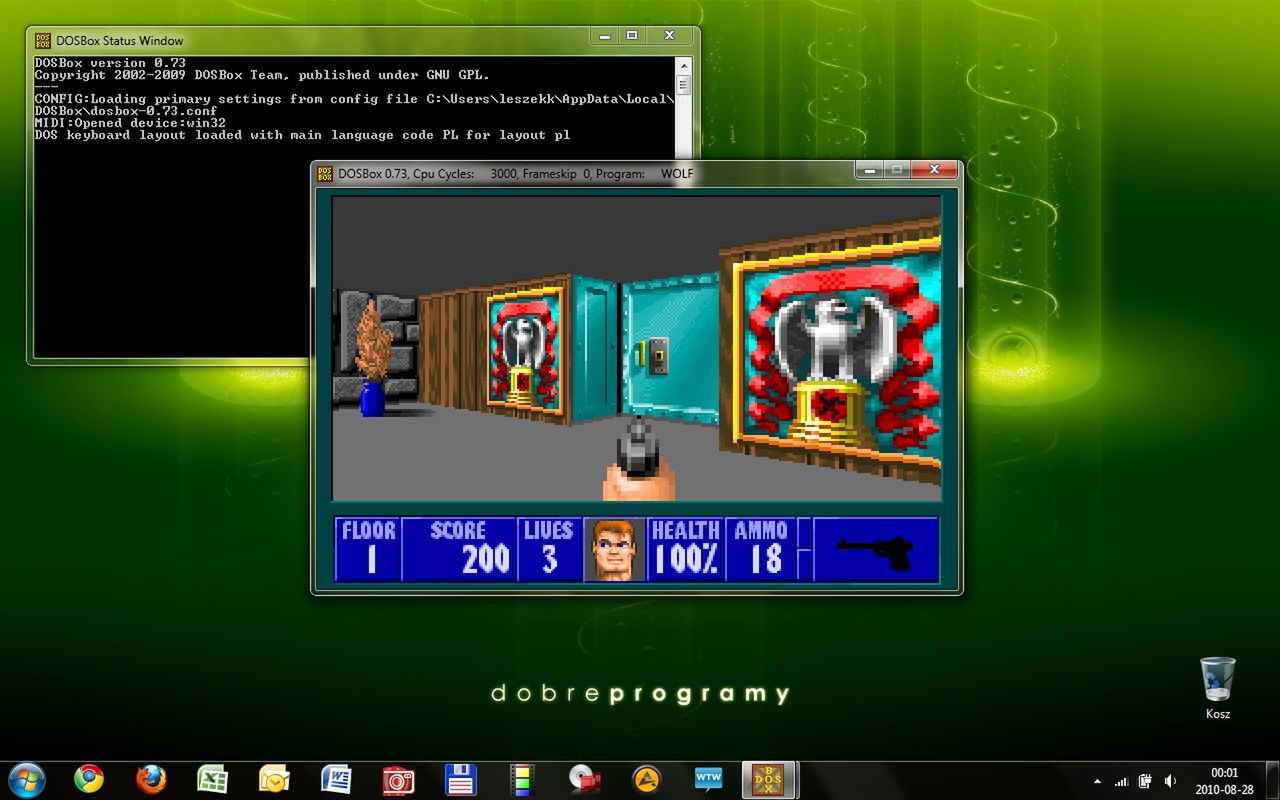Launch Firefox from the taskbar
This screenshot has height=800, width=1280.
[151, 779]
